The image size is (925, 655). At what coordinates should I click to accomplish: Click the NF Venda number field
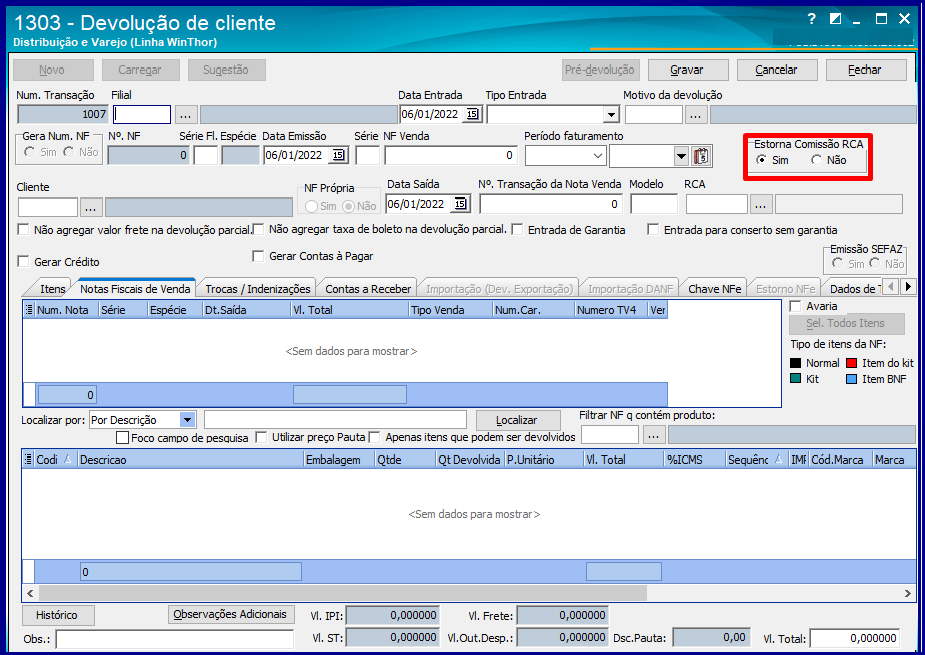(451, 155)
